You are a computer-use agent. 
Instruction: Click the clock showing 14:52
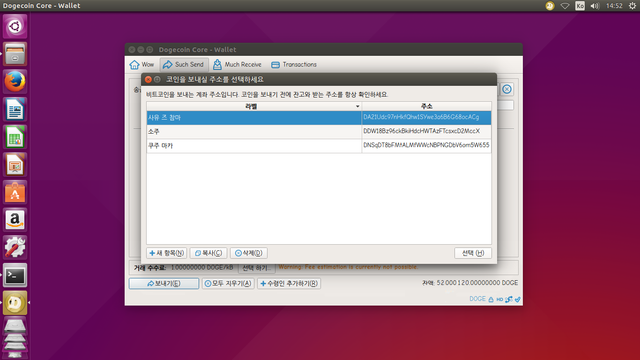coord(614,6)
